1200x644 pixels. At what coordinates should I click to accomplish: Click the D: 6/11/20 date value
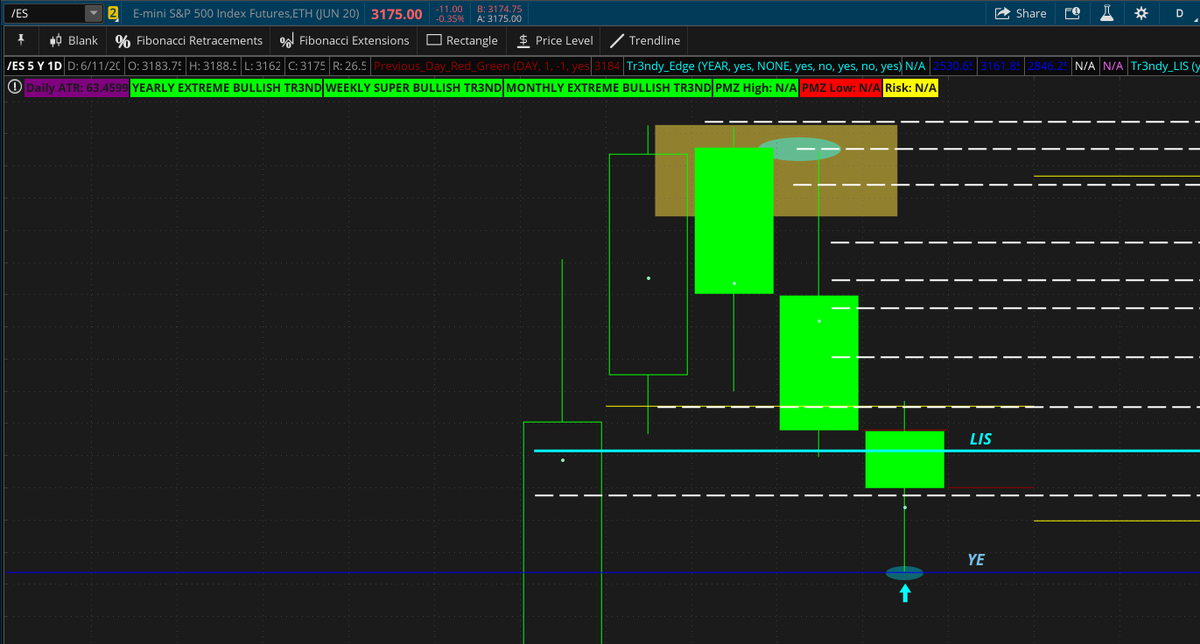[x=95, y=66]
